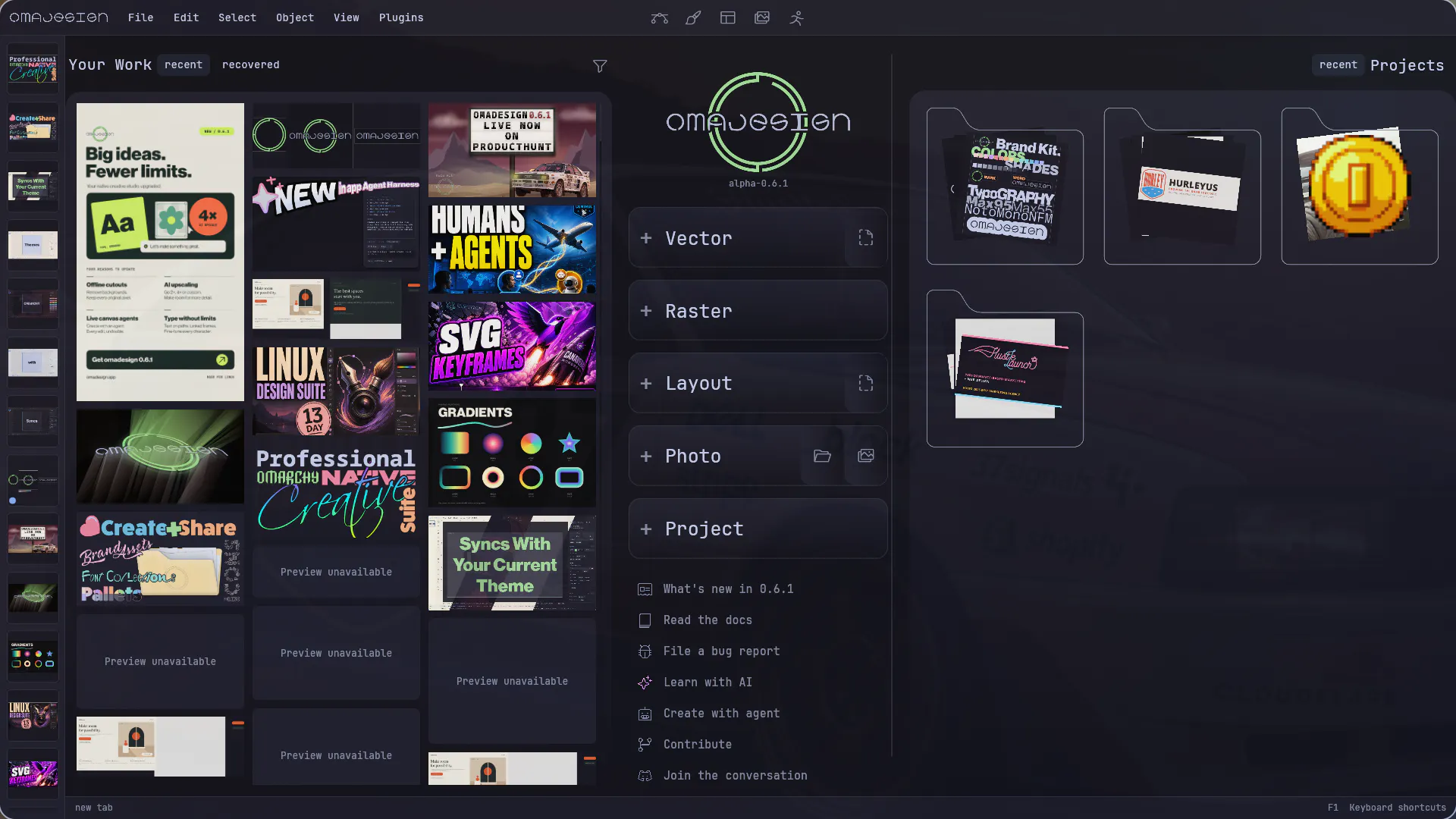Screen dimensions: 1456x819
Task: Click the branch icon by Contribute
Action: coord(645,745)
